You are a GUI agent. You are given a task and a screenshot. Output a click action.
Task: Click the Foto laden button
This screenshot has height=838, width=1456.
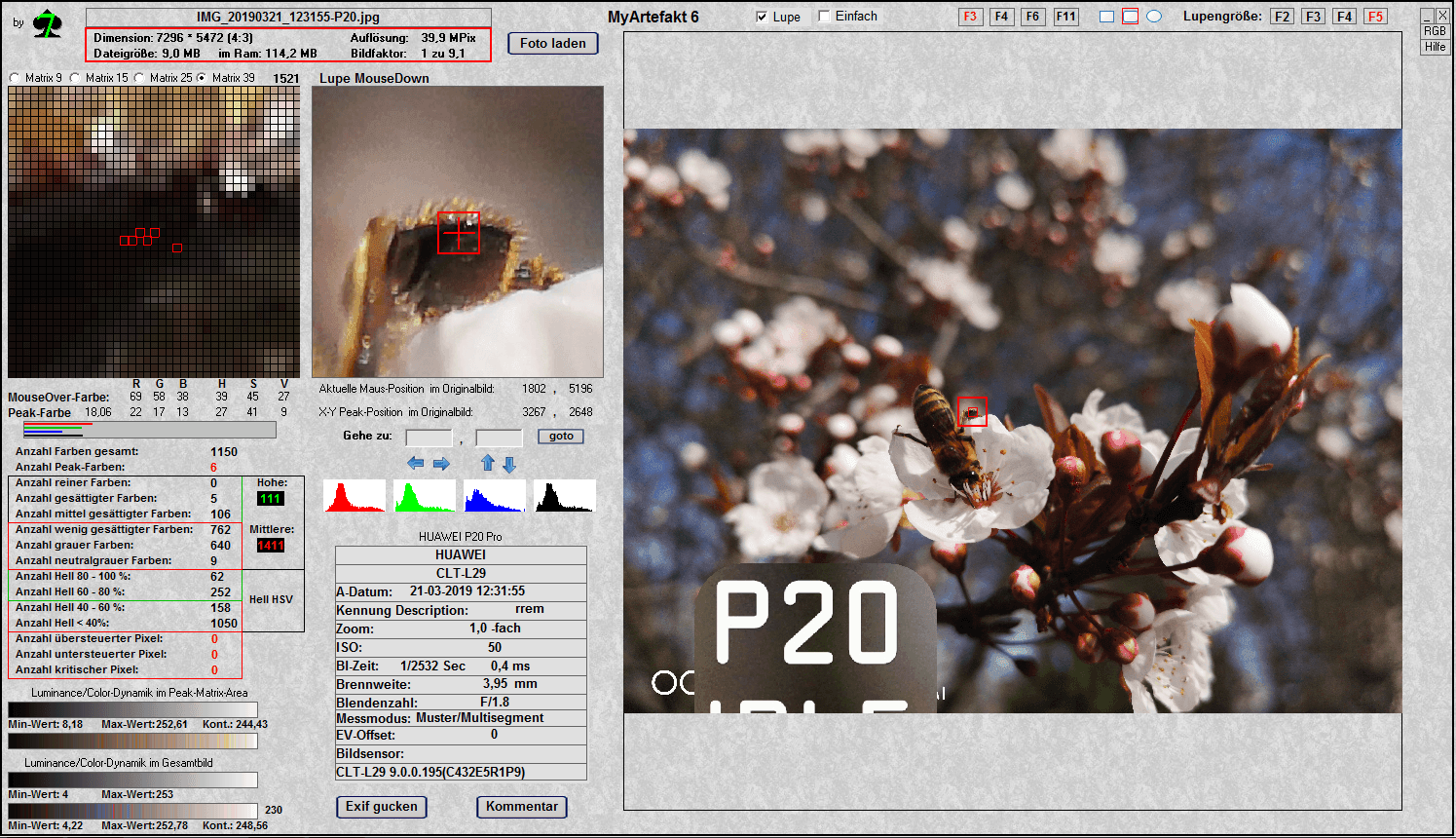[553, 44]
